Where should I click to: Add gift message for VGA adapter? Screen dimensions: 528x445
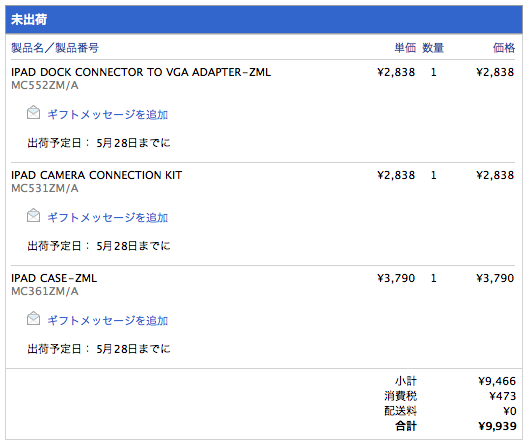[107, 114]
